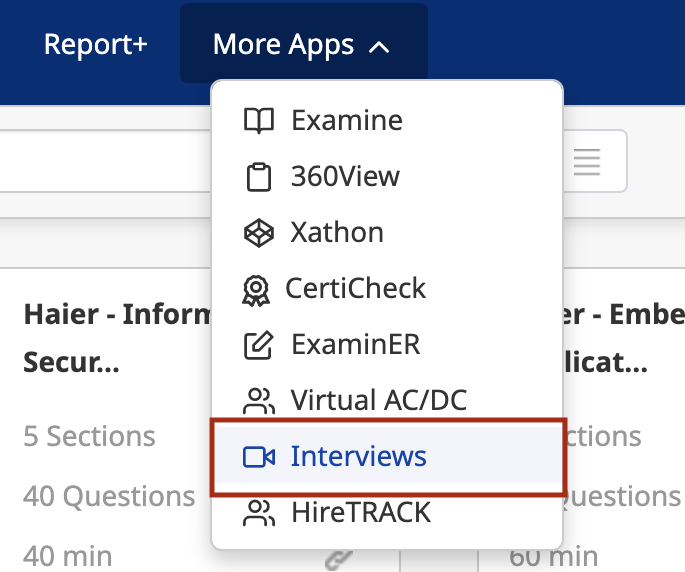This screenshot has height=572, width=685.
Task: Click the ExaminER edit pencil icon
Action: (x=259, y=345)
